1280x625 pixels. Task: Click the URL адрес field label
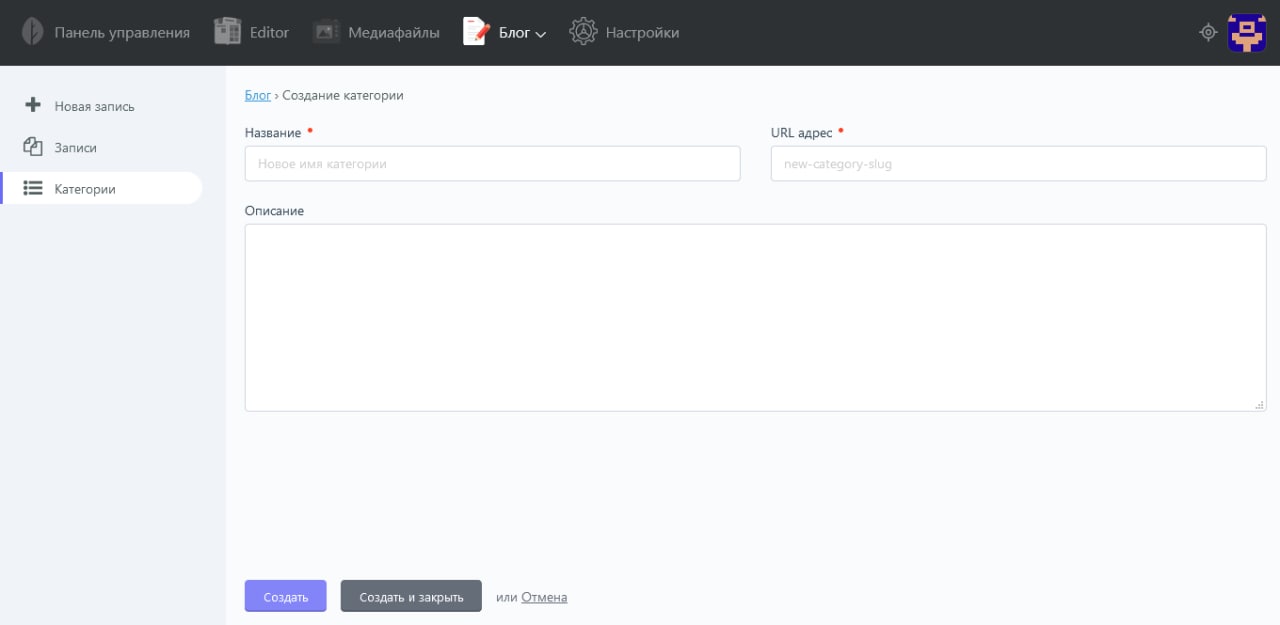pyautogui.click(x=802, y=132)
